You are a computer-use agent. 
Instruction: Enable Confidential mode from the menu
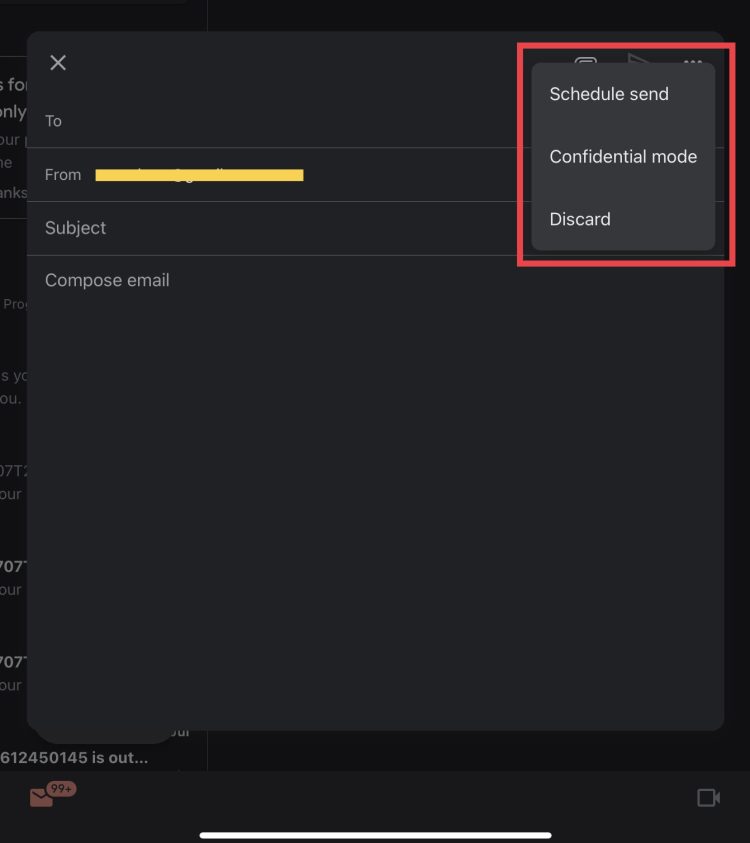coord(623,156)
